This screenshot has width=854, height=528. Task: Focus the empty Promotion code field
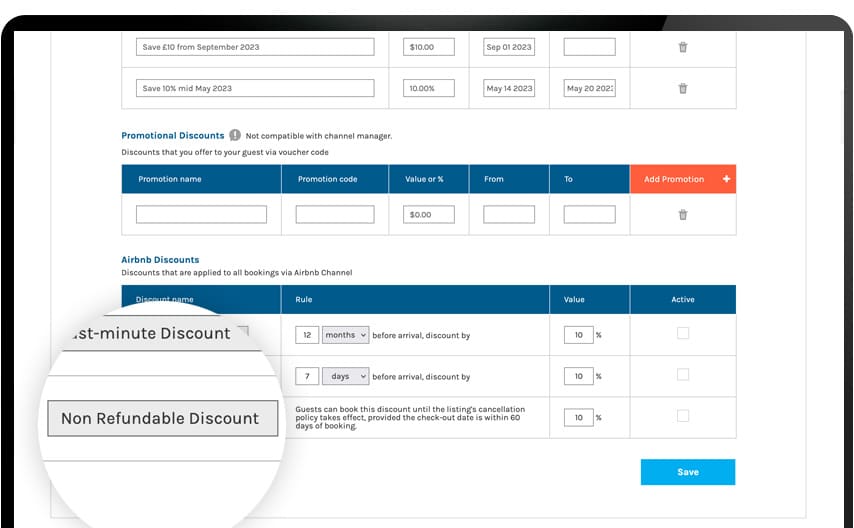[x=335, y=214]
